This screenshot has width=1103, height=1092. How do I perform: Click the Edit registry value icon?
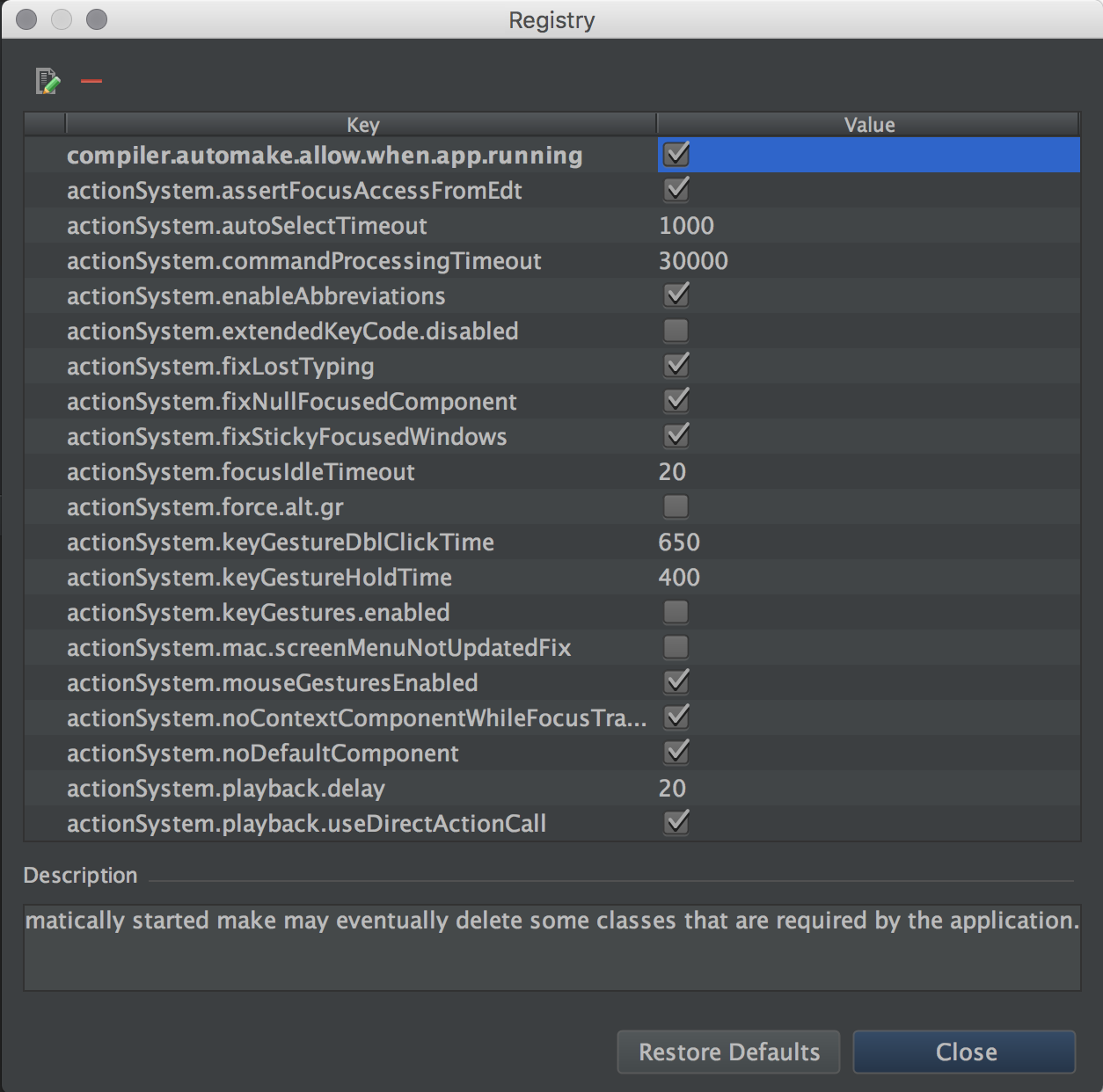(47, 82)
